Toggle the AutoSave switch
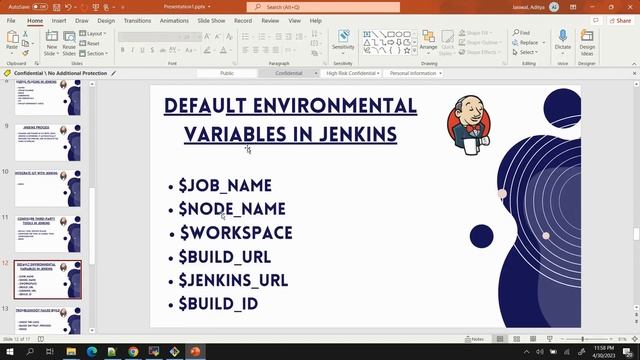The width and height of the screenshot is (640, 360). pyautogui.click(x=40, y=7)
